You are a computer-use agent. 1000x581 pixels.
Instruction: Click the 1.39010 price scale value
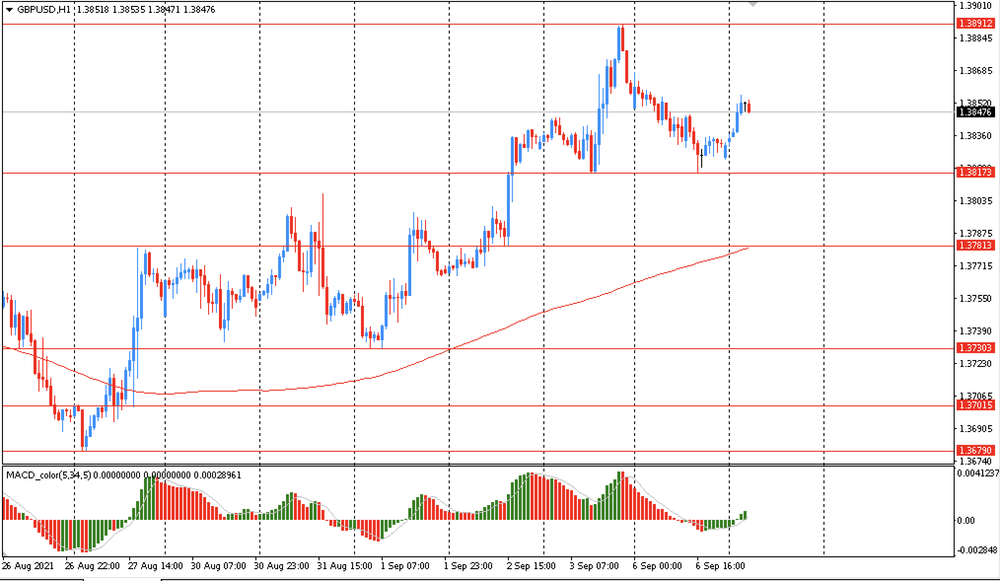[976, 6]
